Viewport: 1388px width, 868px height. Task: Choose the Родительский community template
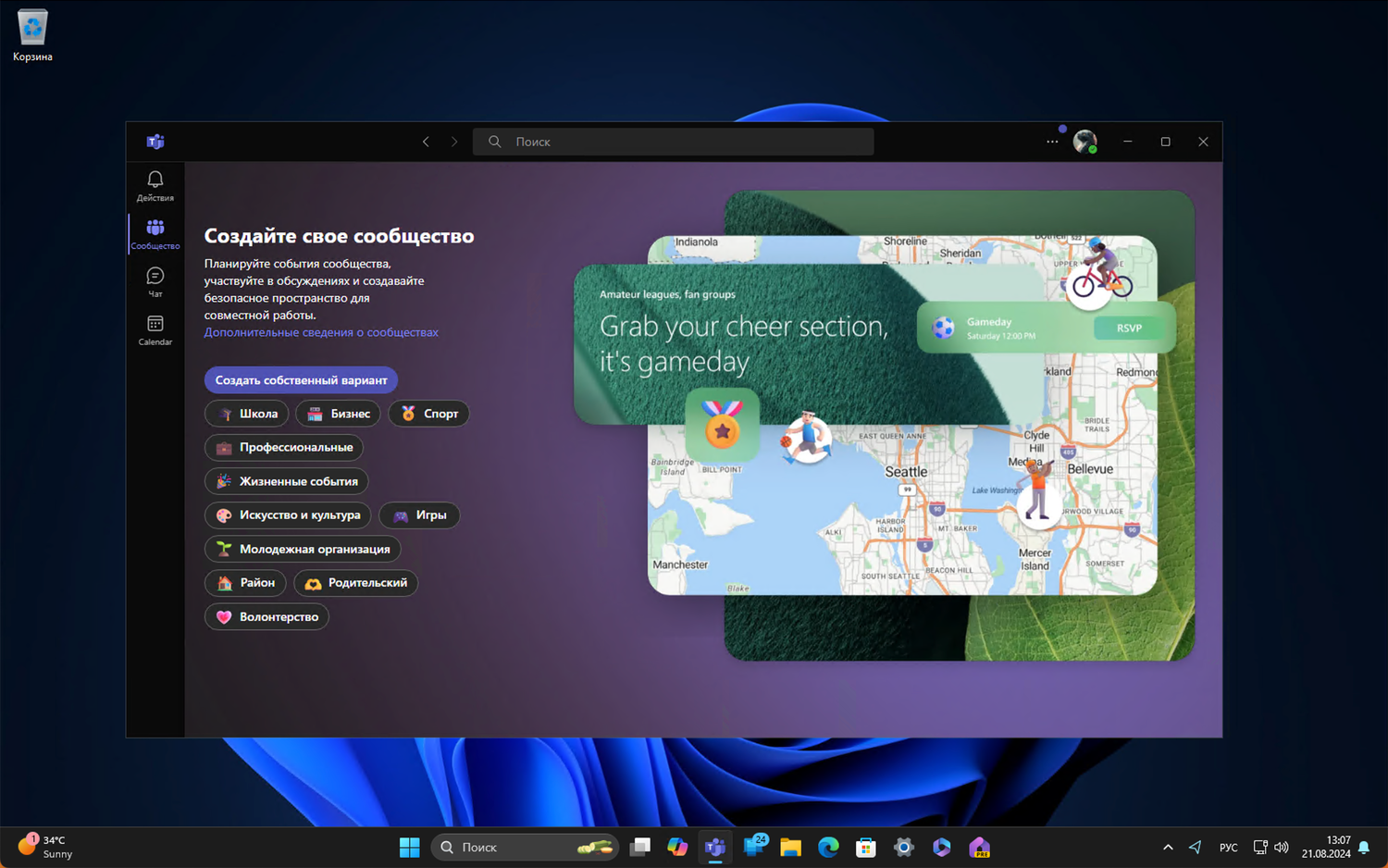(x=356, y=583)
